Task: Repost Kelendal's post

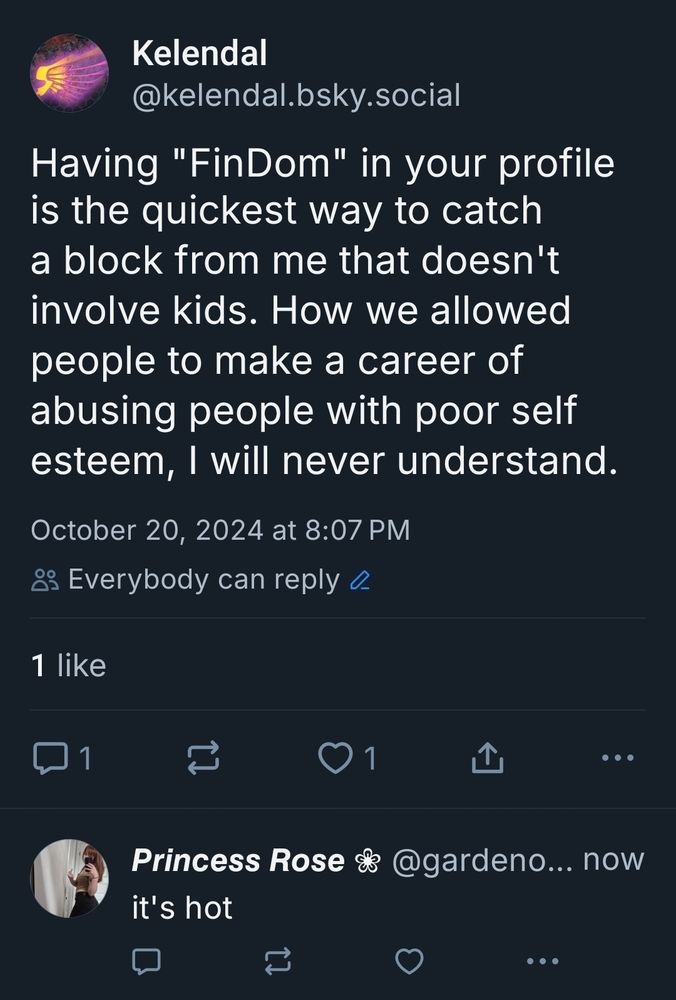Action: tap(204, 760)
